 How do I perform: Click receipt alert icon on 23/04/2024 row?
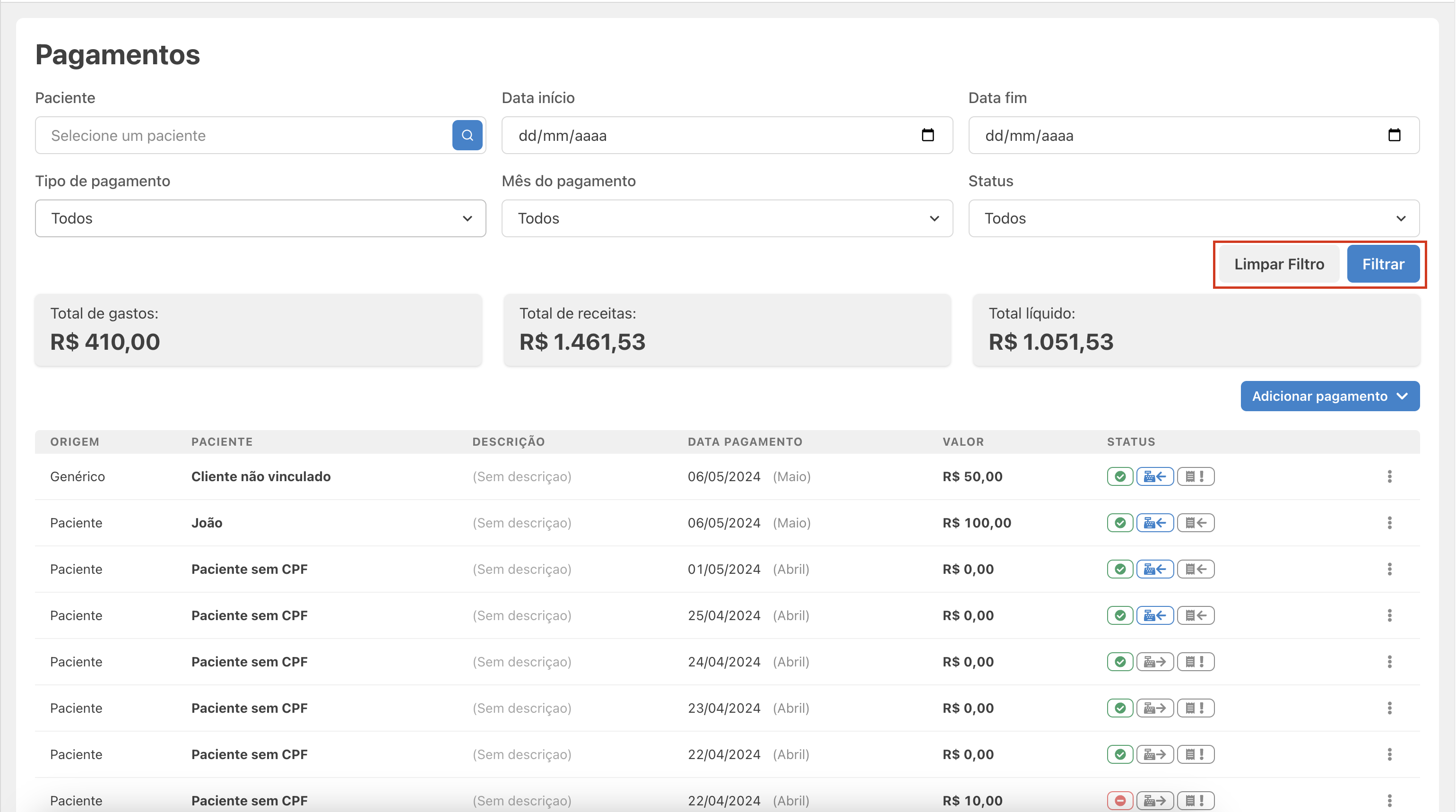1196,708
